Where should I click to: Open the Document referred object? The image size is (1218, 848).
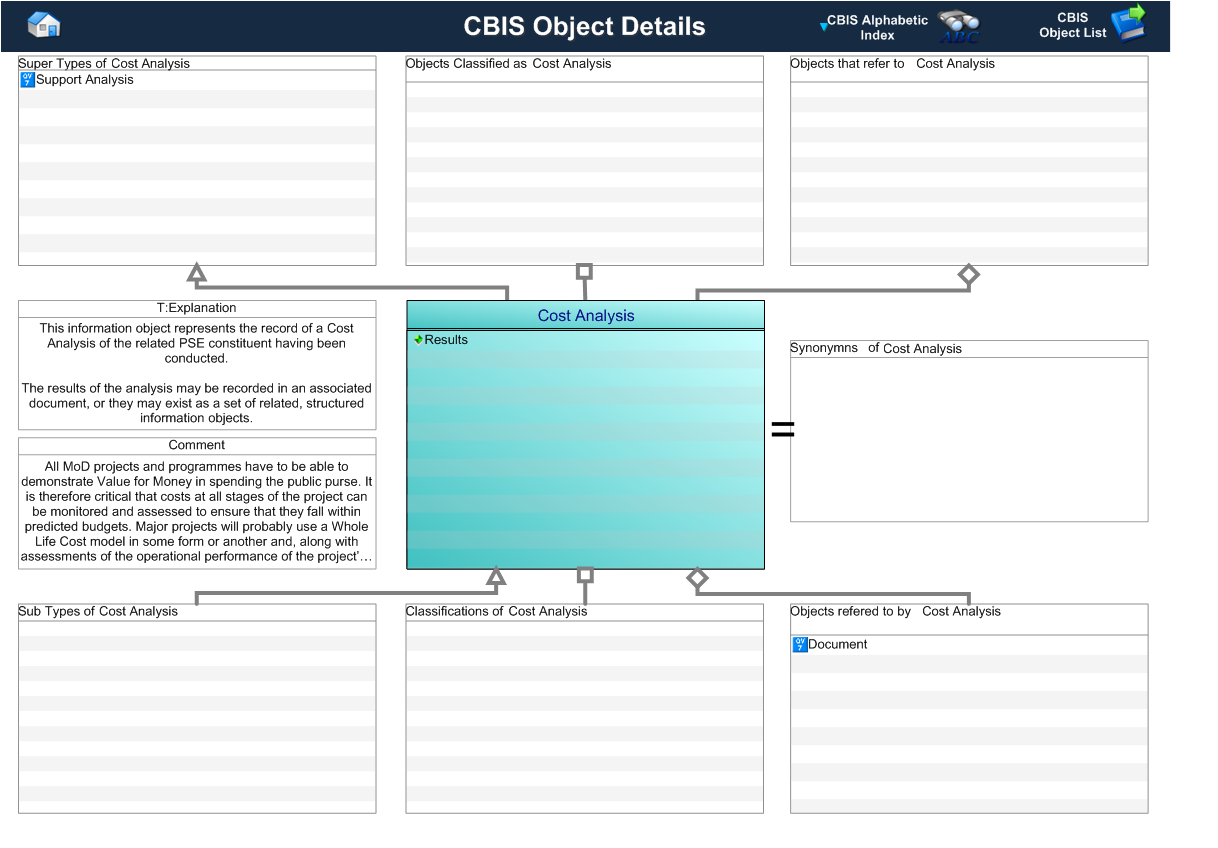pos(838,645)
